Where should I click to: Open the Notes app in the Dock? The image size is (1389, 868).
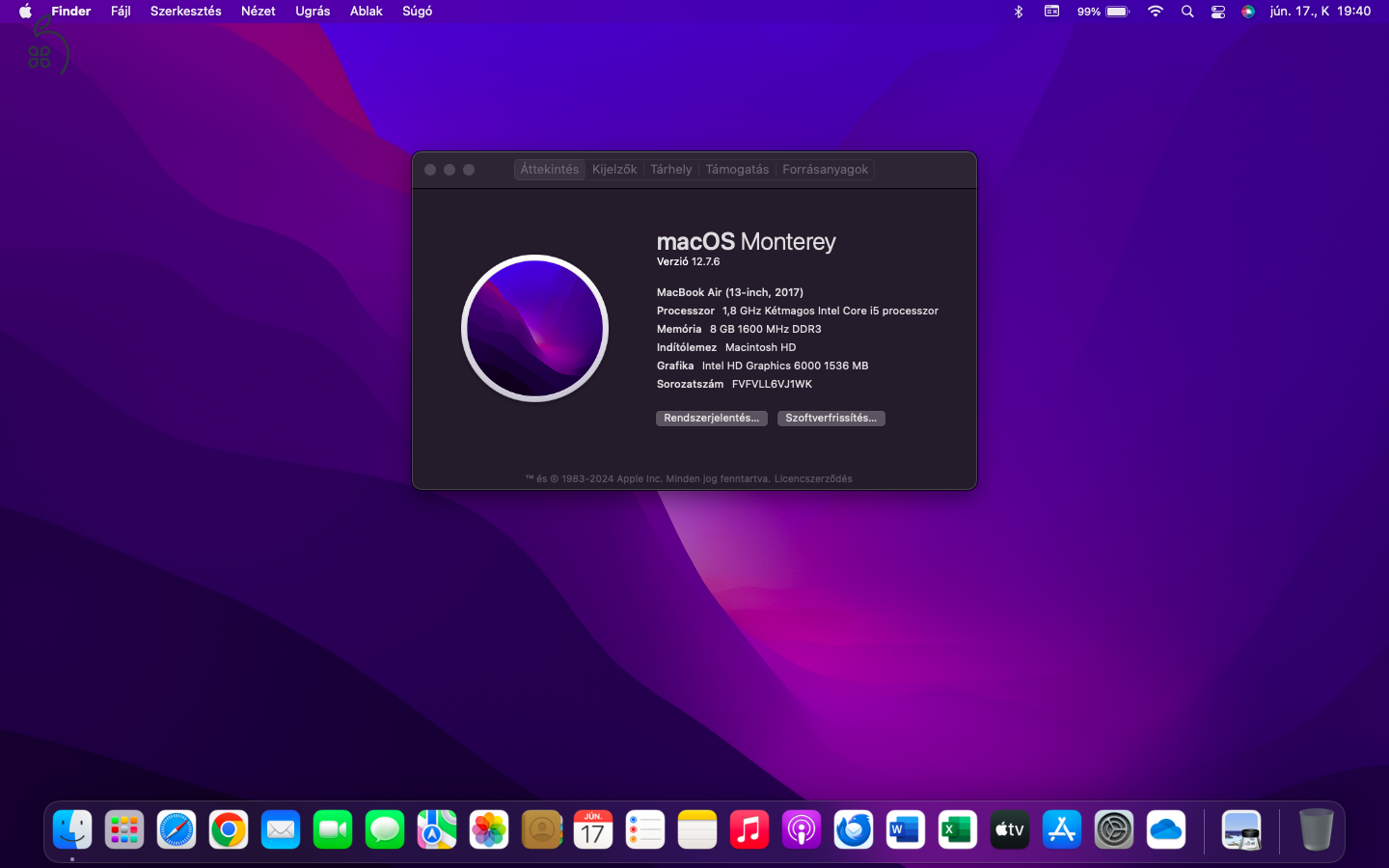tap(697, 829)
